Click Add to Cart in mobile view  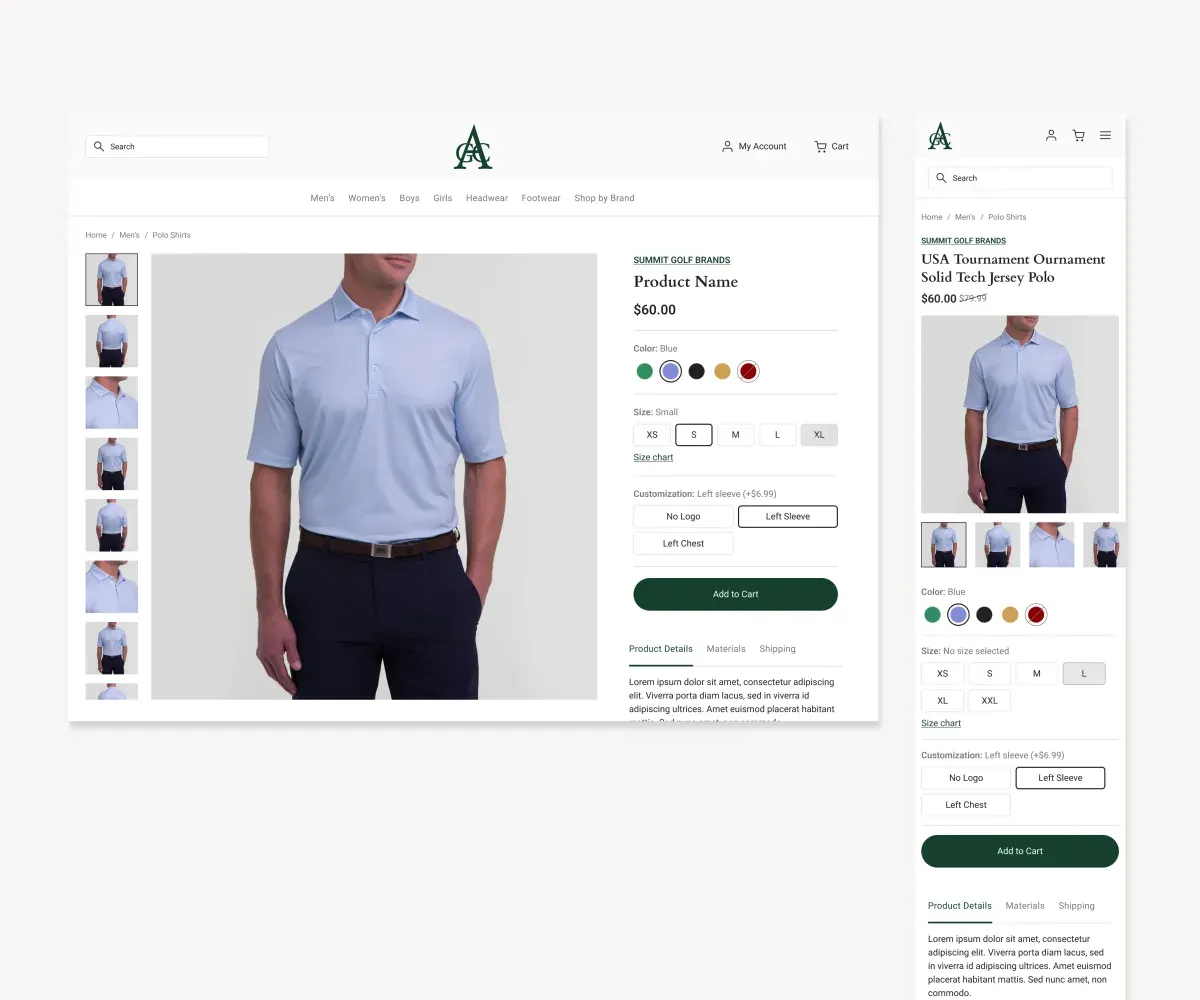click(1020, 851)
